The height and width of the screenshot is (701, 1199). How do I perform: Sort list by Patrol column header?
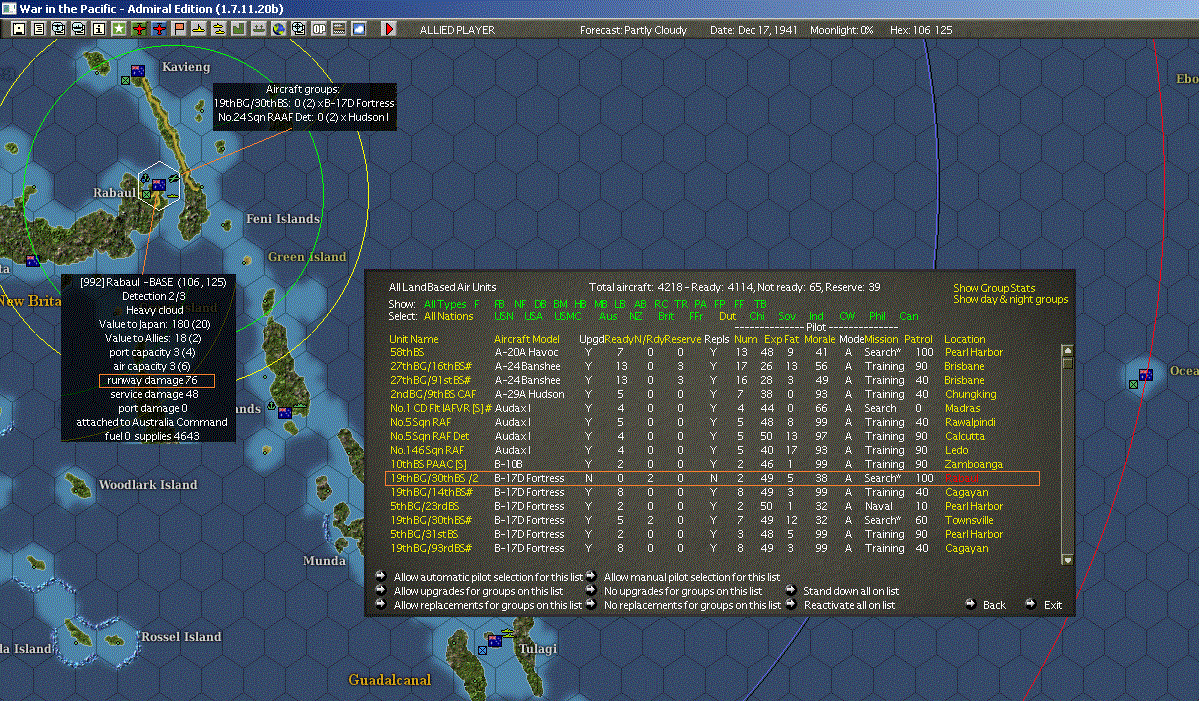(918, 339)
